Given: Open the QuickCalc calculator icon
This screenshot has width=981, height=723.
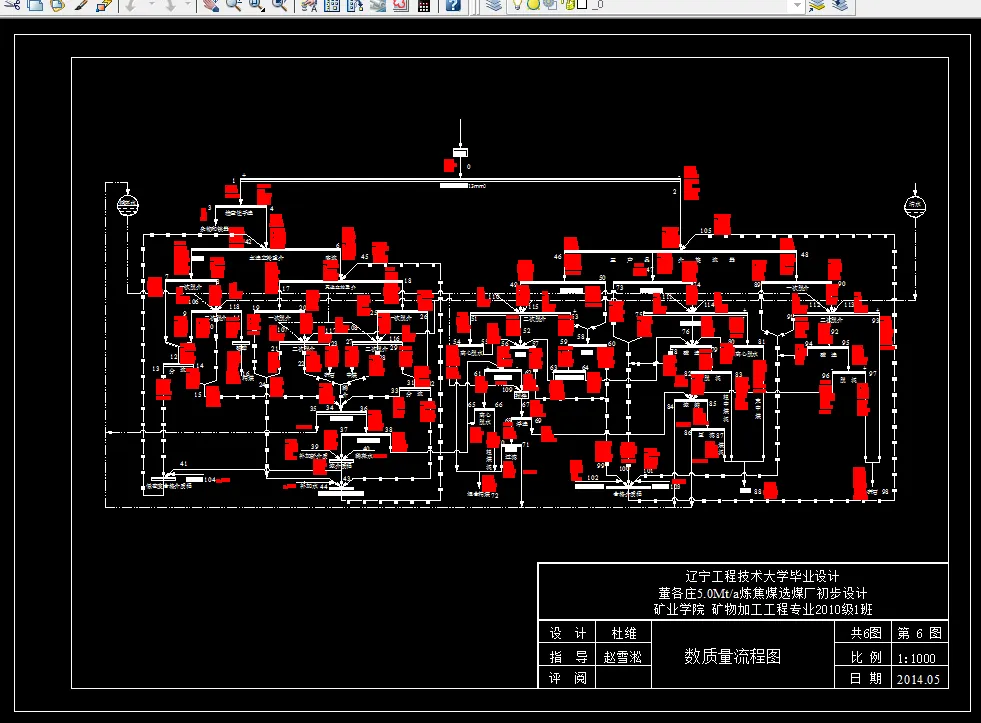Looking at the screenshot, I should (x=424, y=5).
